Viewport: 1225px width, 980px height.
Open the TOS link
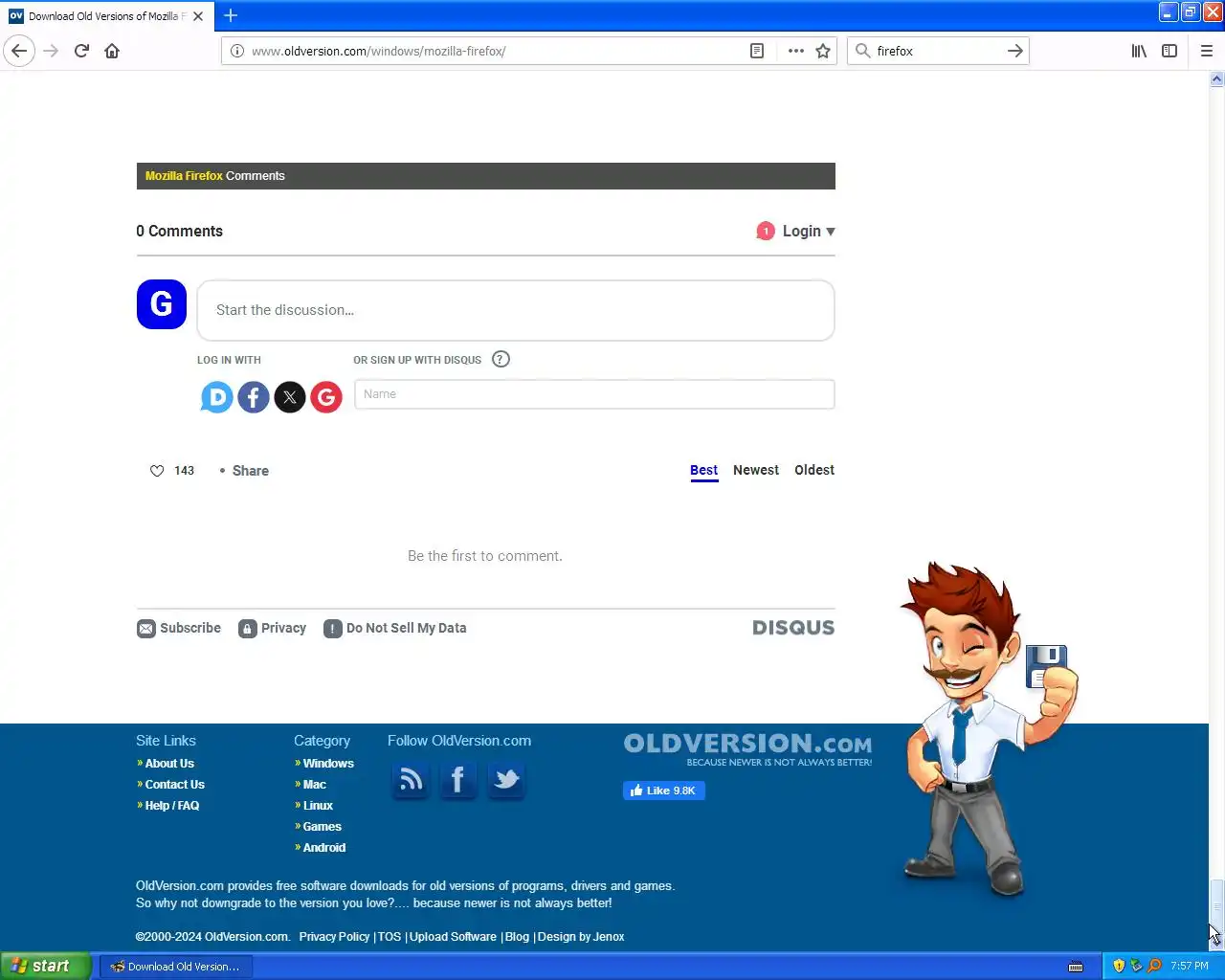point(390,937)
